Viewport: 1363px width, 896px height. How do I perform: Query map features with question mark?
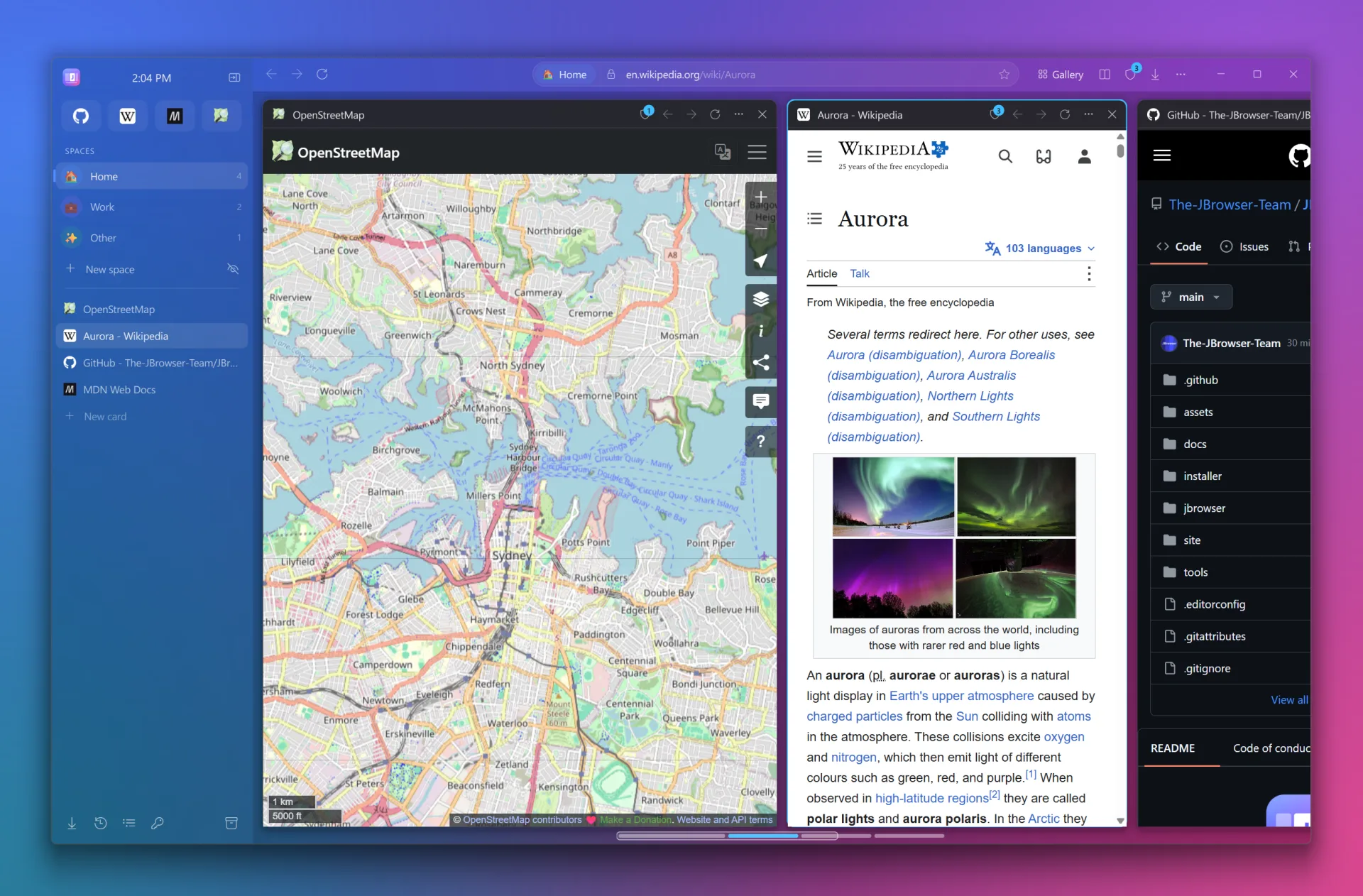[761, 441]
